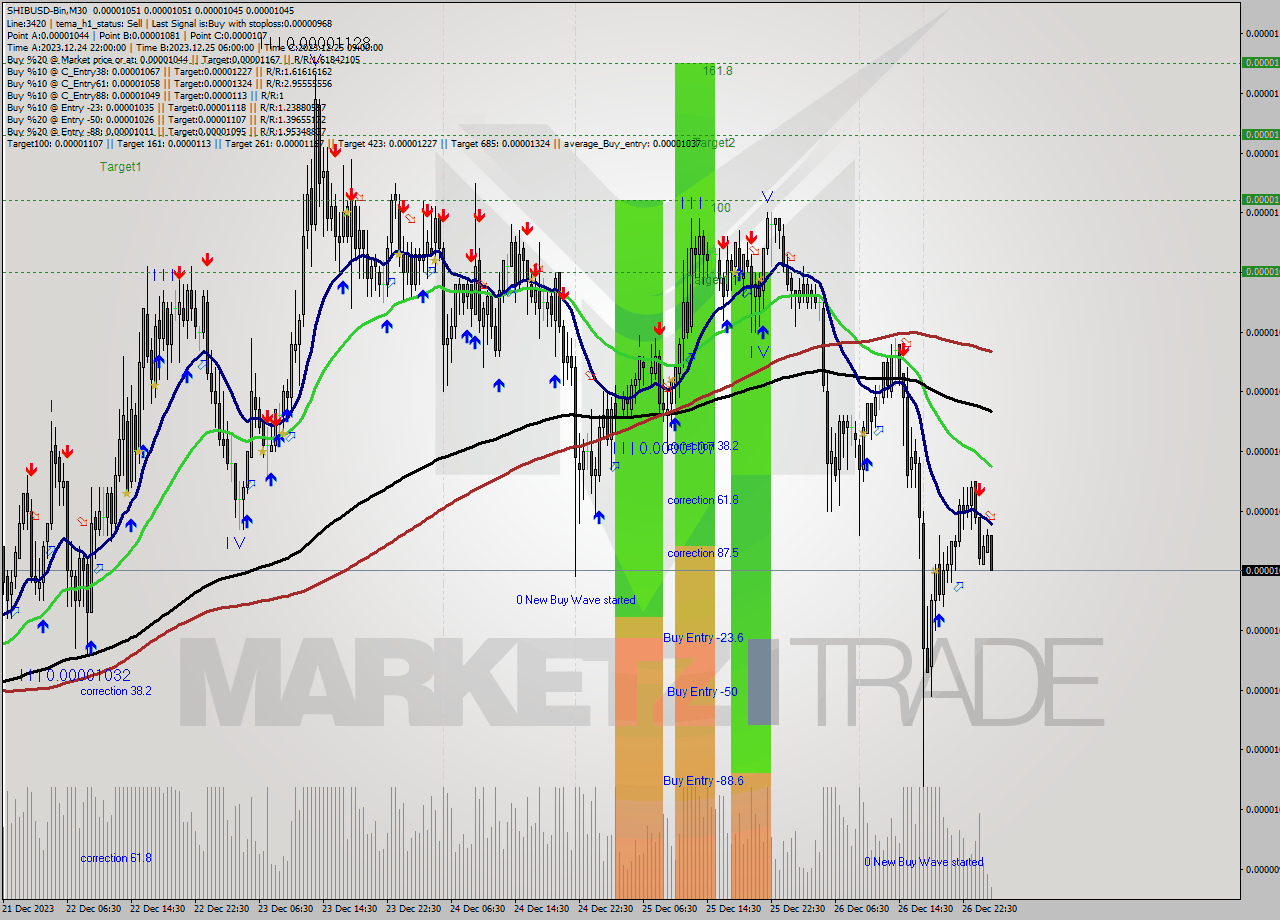Click the standalone blue V wave label
1280x920 pixels.
[x=767, y=196]
